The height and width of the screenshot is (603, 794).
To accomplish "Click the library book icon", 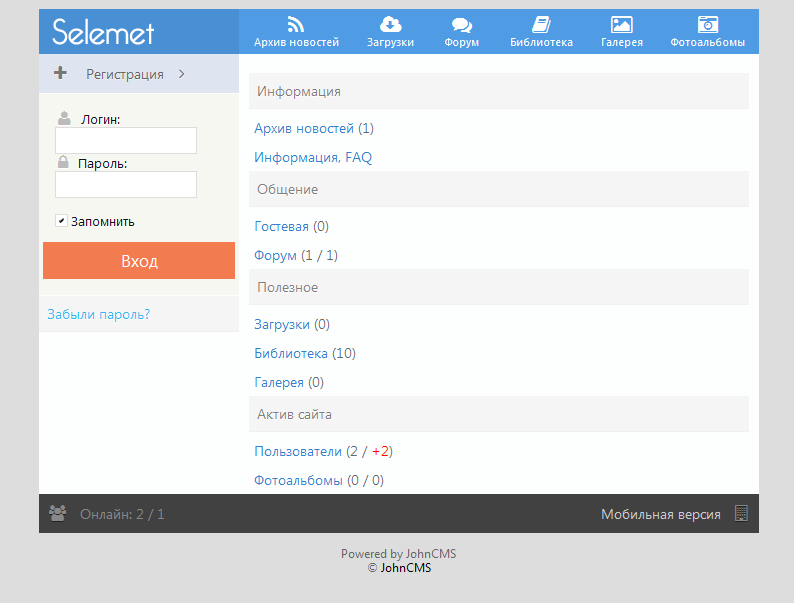I will [x=541, y=24].
